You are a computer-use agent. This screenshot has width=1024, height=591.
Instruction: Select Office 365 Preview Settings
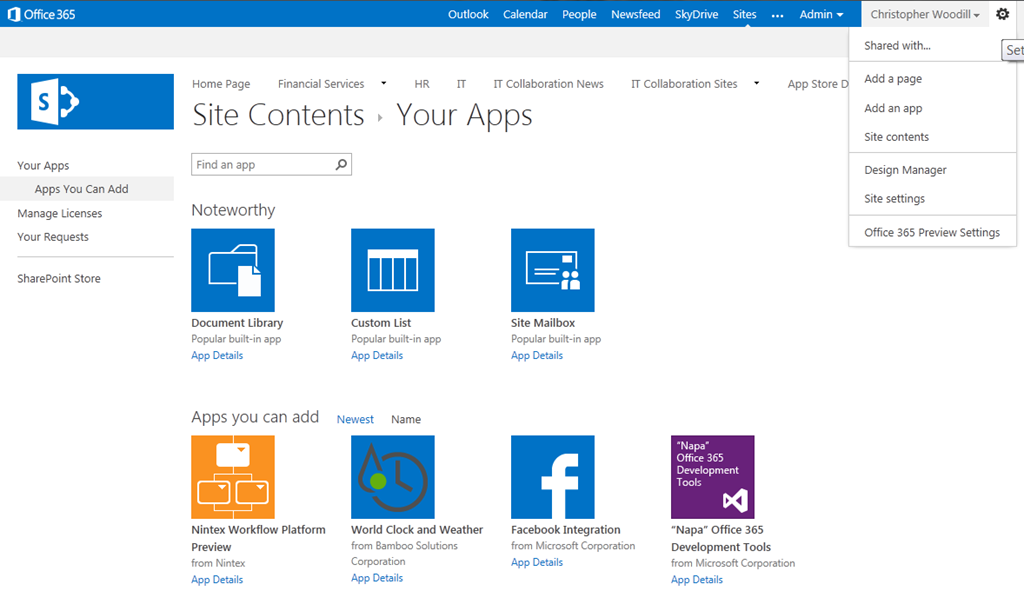pos(932,232)
